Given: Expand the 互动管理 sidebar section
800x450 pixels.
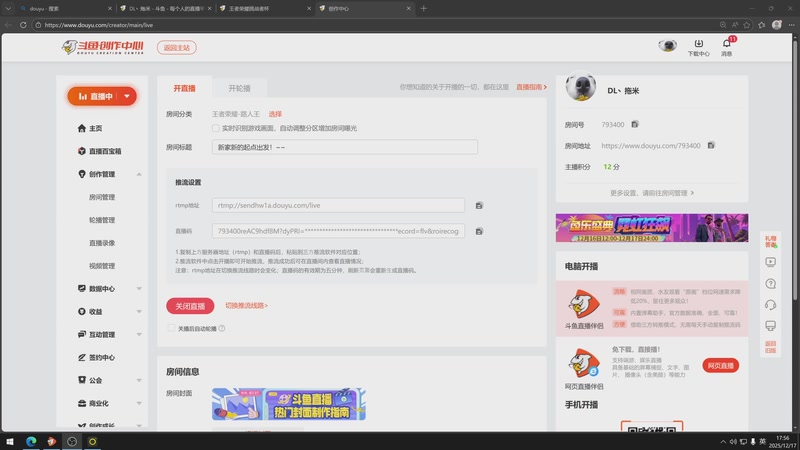Looking at the screenshot, I should [x=139, y=334].
